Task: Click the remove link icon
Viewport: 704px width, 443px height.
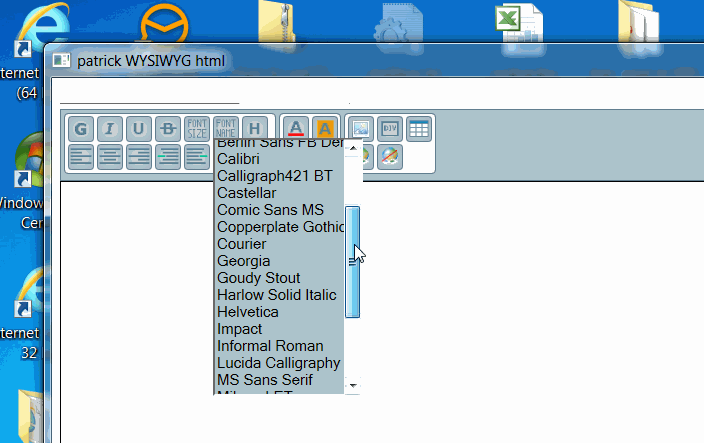Action: tap(390, 157)
